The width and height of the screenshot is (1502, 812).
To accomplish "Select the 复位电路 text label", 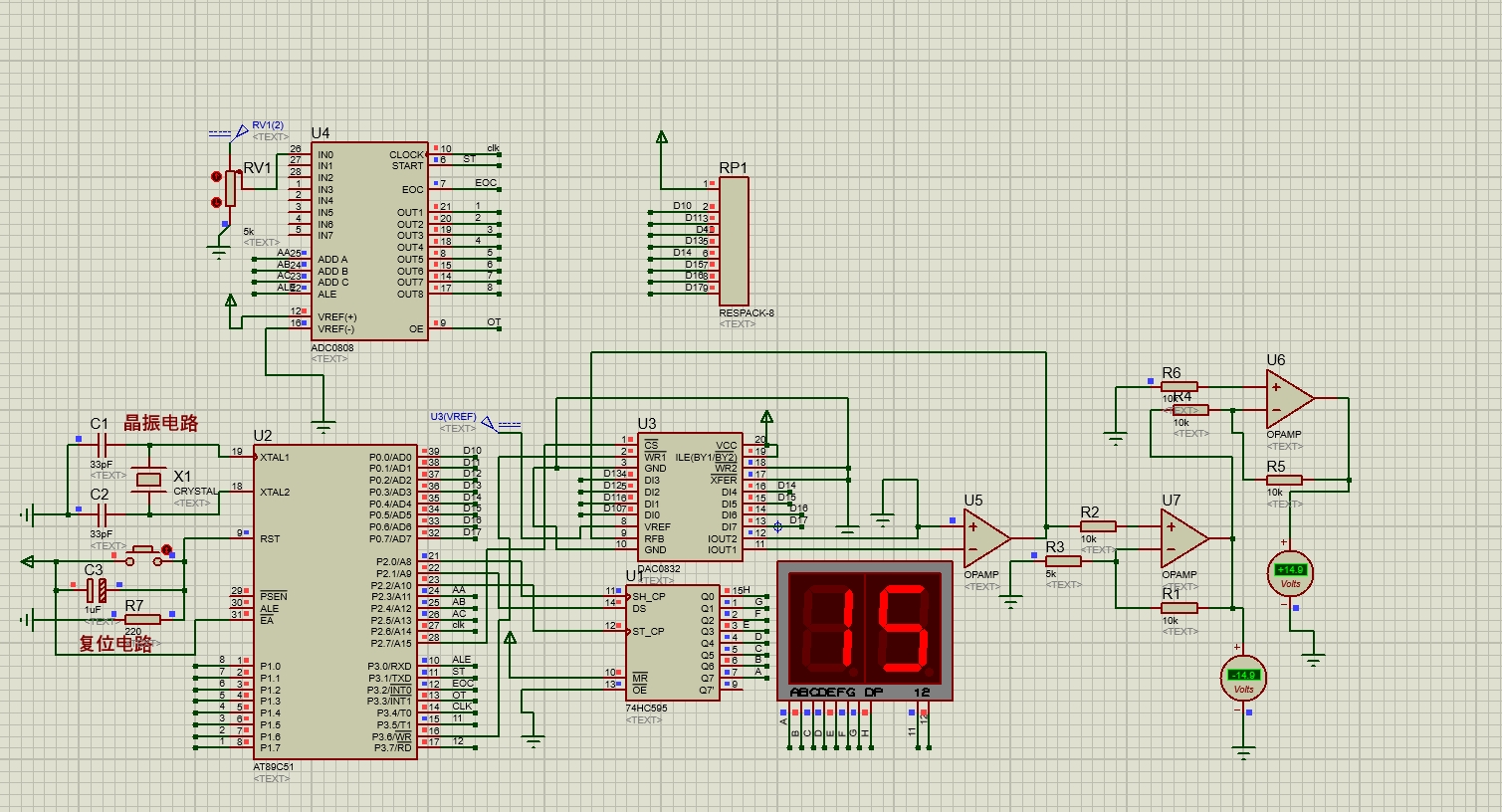I will tap(116, 643).
